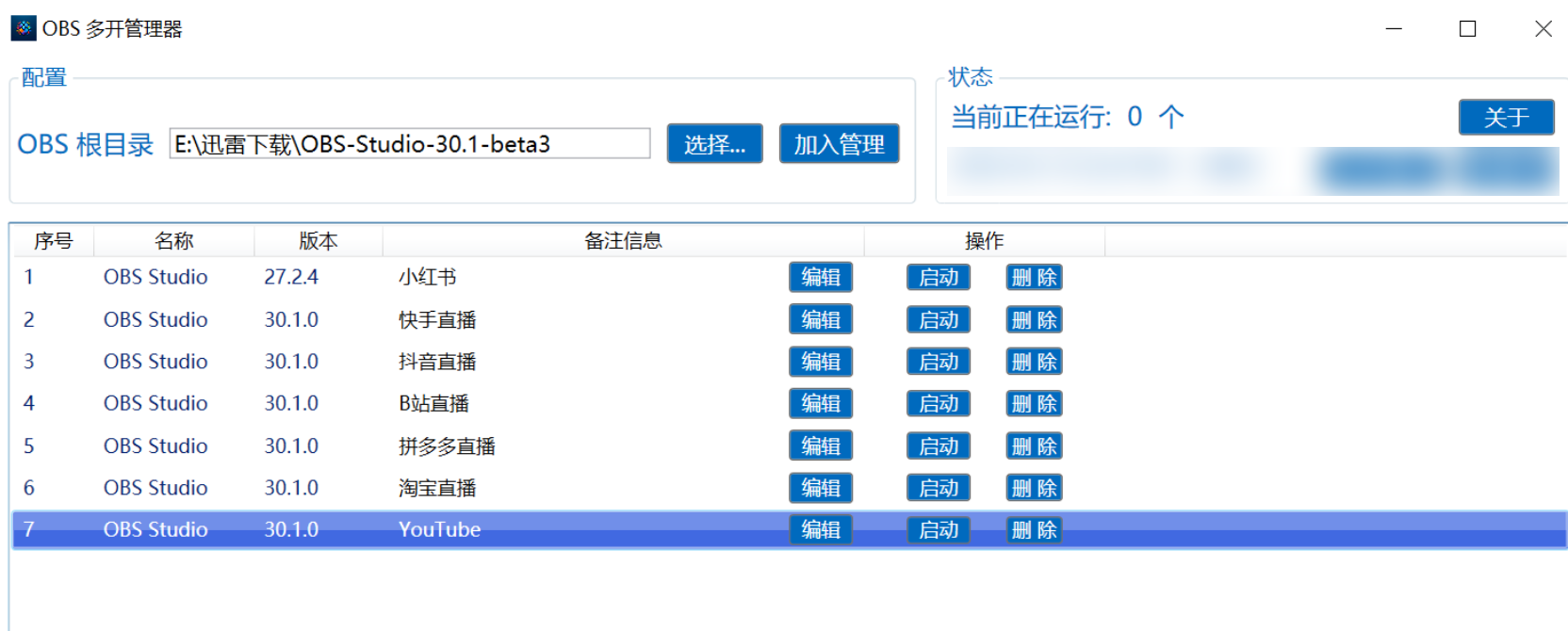Click the 加入管理 button
Image resolution: width=1568 pixels, height=631 pixels.
[839, 144]
